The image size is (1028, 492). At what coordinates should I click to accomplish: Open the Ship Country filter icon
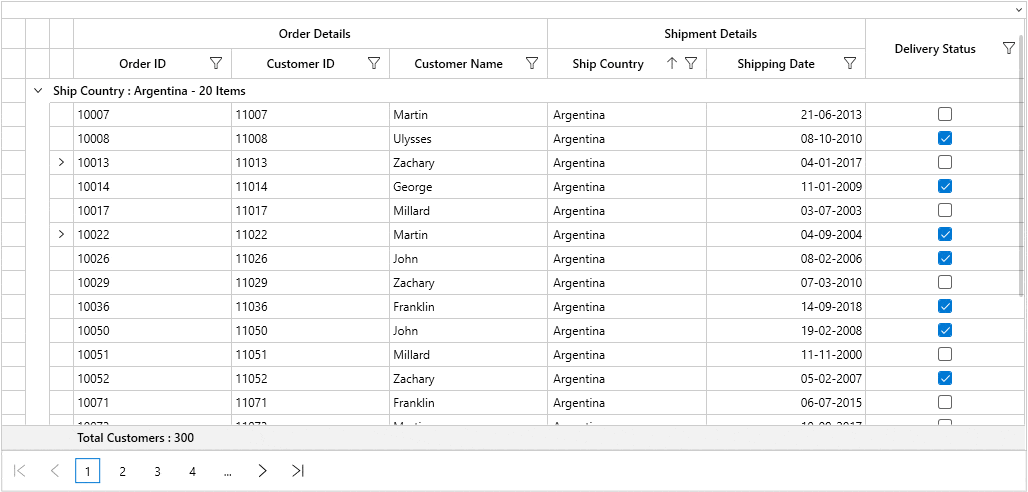coord(691,63)
